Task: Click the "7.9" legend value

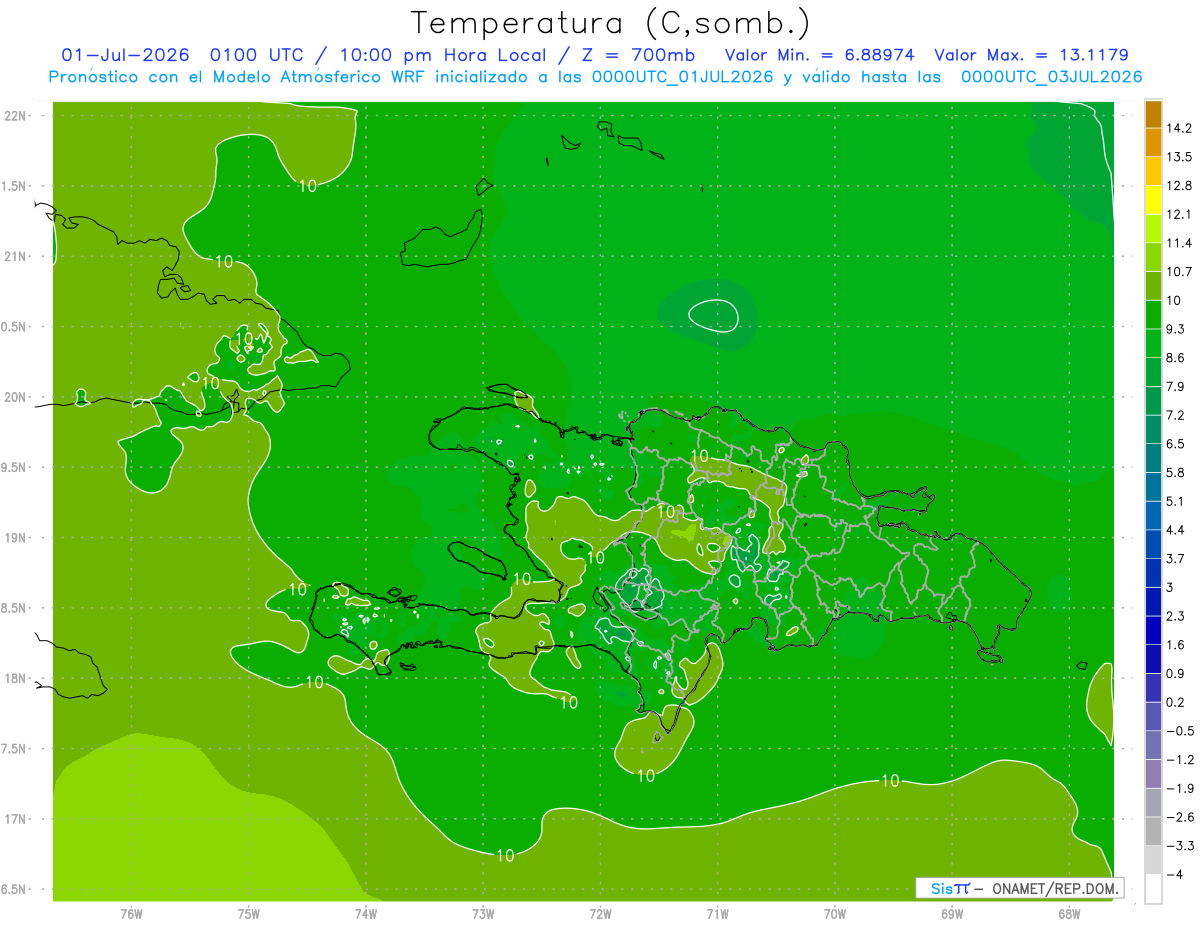Action: [x=1176, y=386]
